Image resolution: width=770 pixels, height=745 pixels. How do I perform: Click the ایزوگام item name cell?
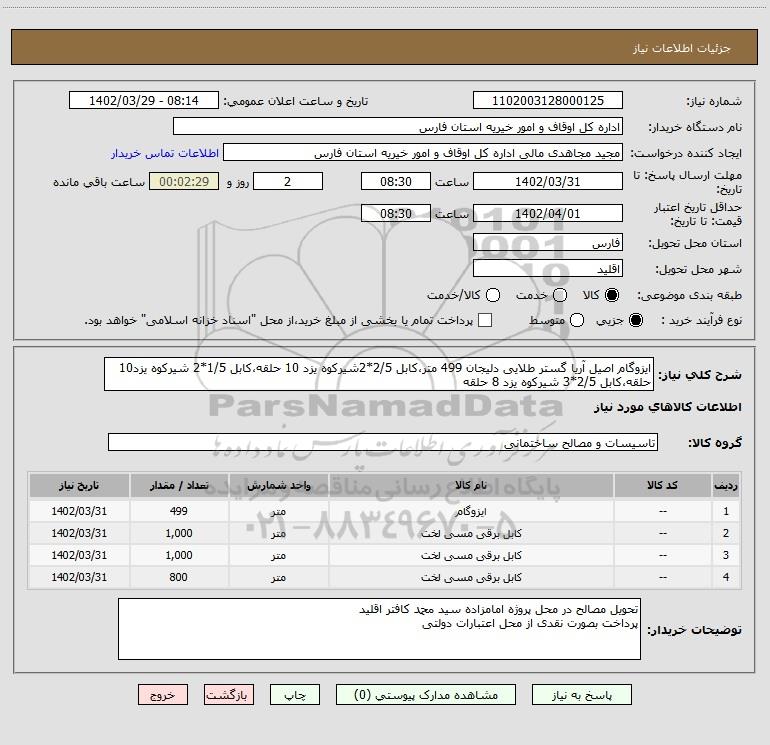point(471,511)
